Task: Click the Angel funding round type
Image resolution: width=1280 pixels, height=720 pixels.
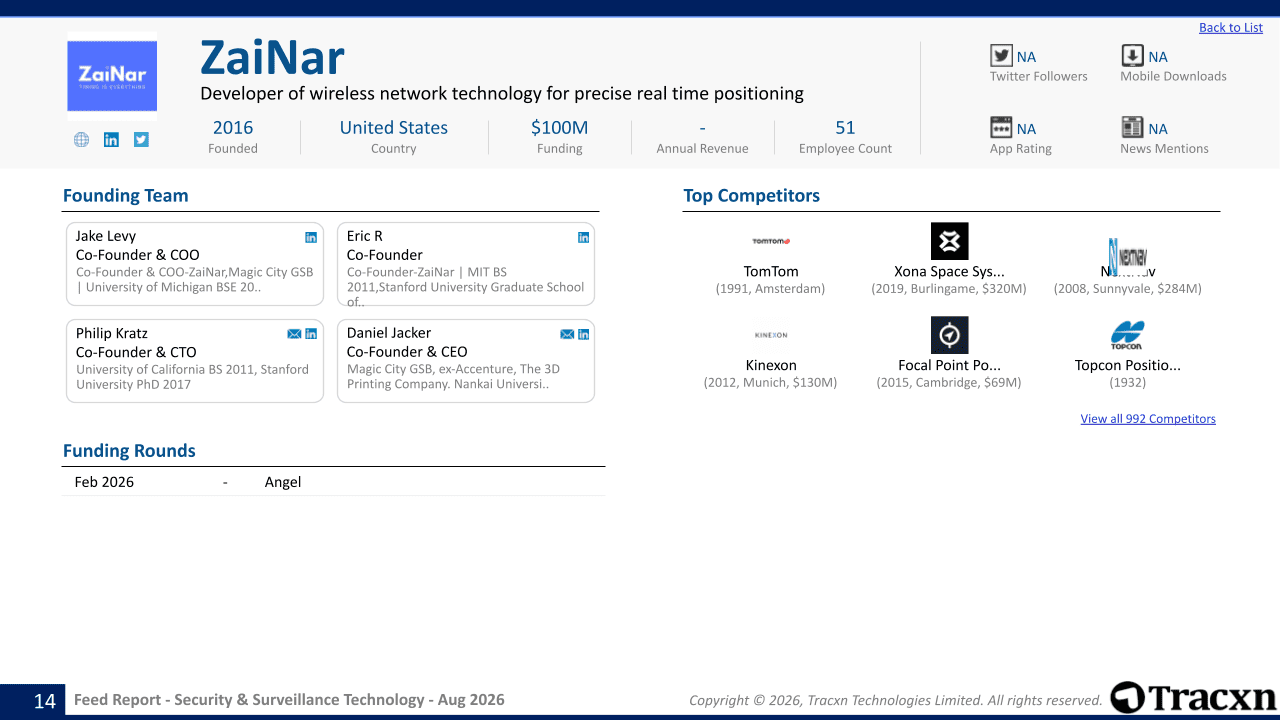Action: point(283,482)
